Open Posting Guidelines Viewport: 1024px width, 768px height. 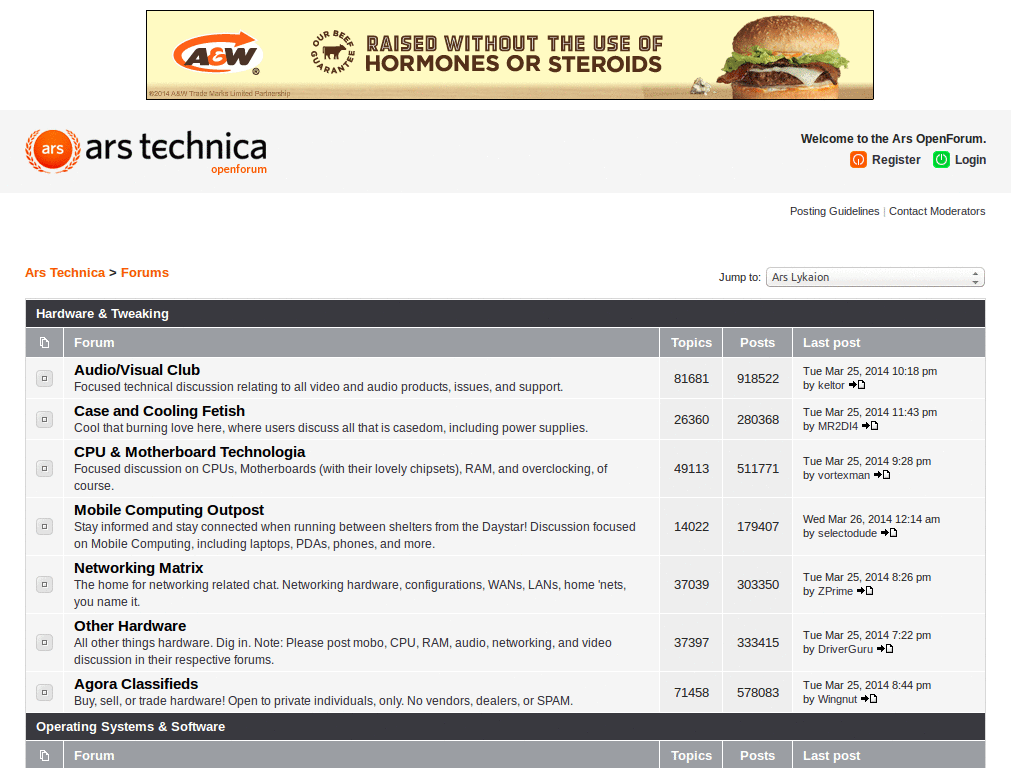tap(835, 211)
